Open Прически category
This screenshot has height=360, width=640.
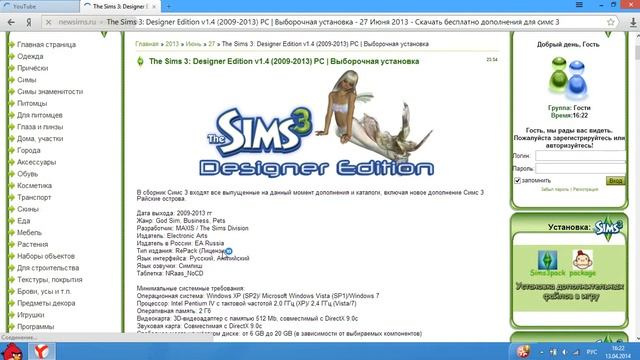pyautogui.click(x=33, y=68)
